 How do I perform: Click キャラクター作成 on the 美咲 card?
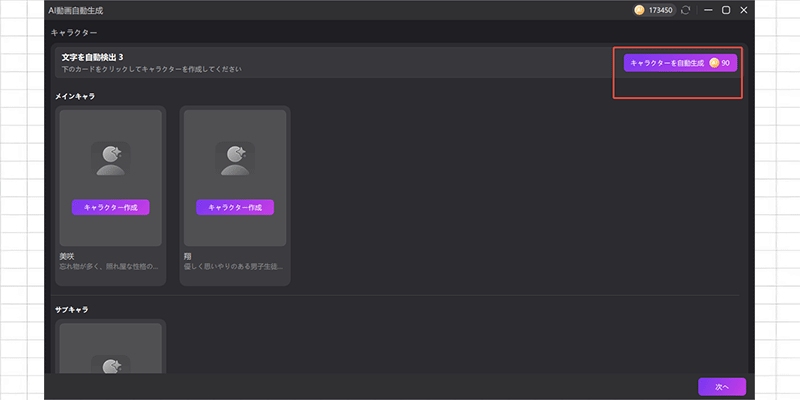point(110,207)
